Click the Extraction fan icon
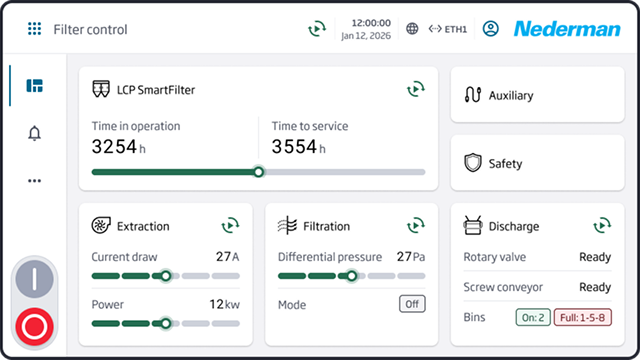The height and width of the screenshot is (360, 640). pos(101,225)
